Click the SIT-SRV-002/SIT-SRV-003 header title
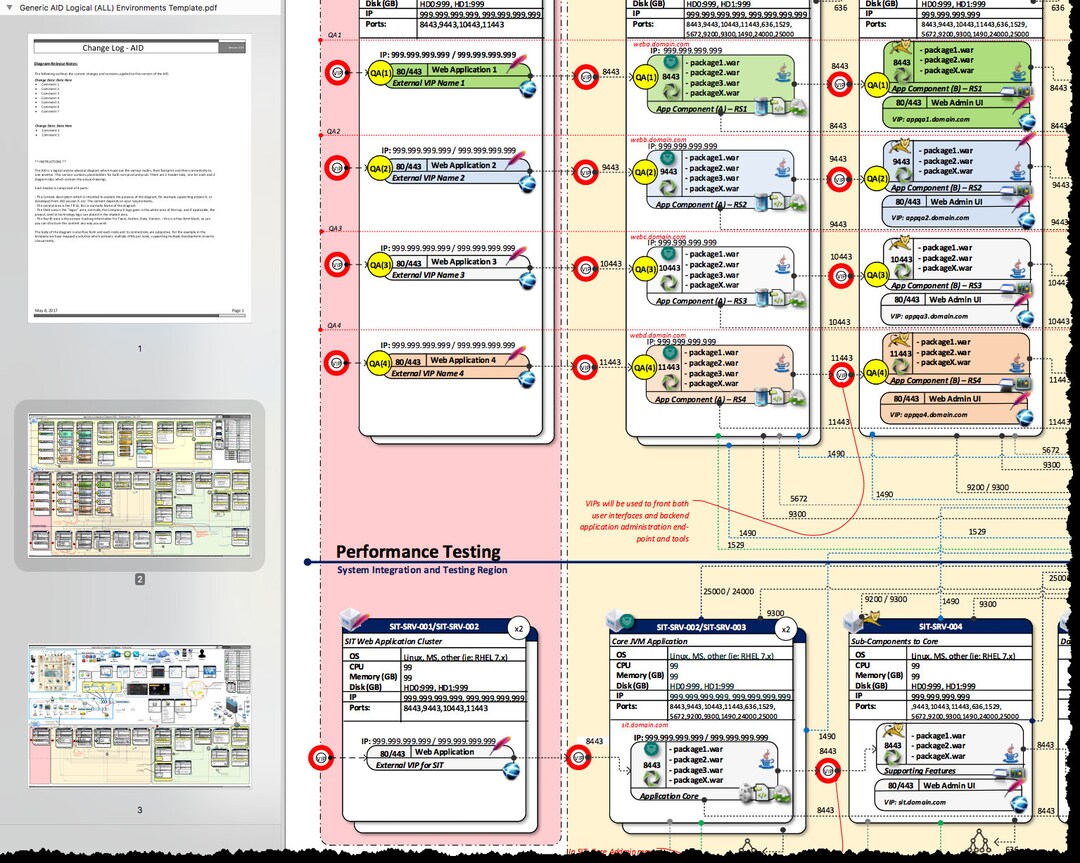 click(x=701, y=627)
